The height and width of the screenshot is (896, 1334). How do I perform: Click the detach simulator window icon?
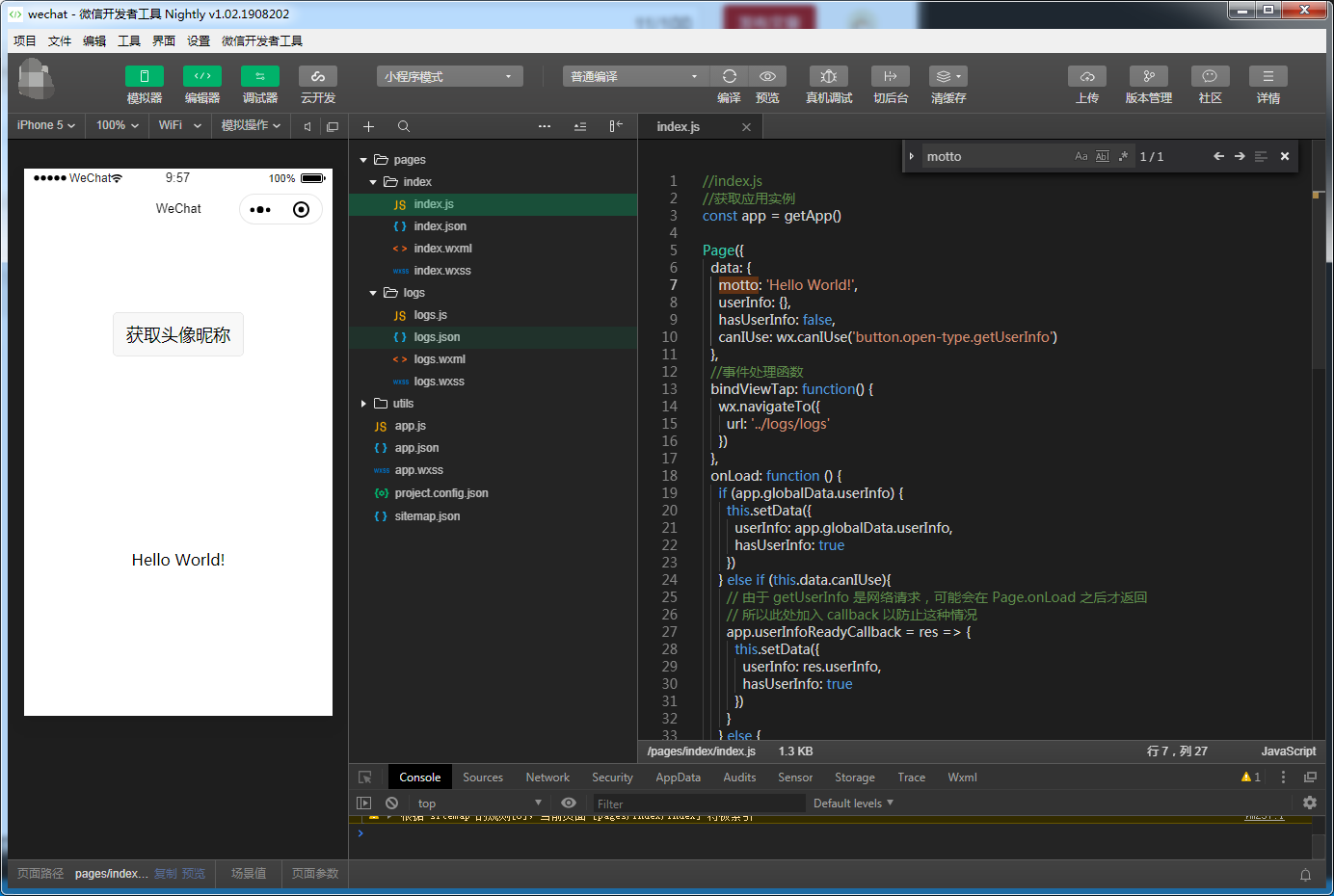coord(333,126)
